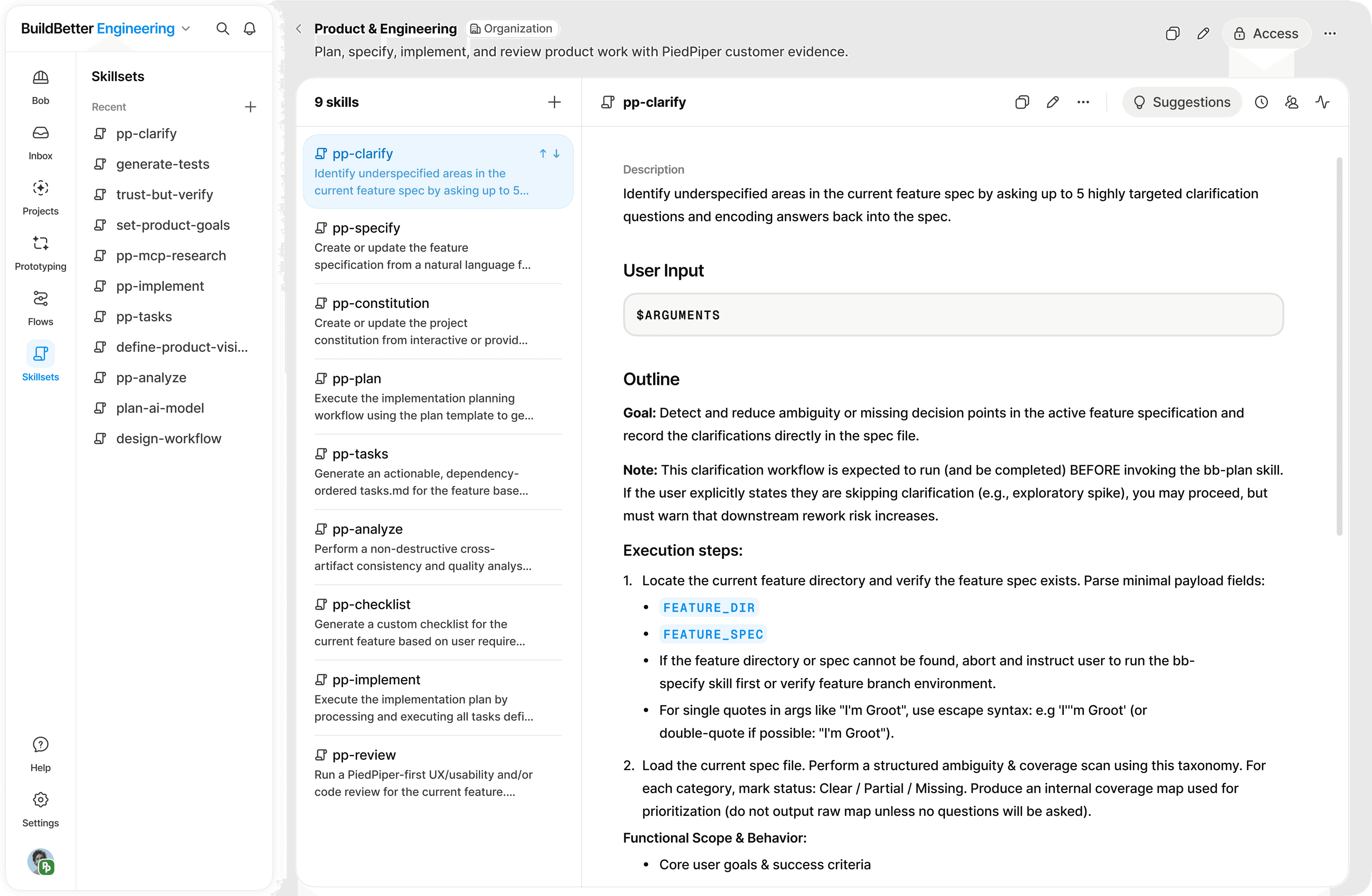Select pp-checklist in the skills list

point(438,623)
